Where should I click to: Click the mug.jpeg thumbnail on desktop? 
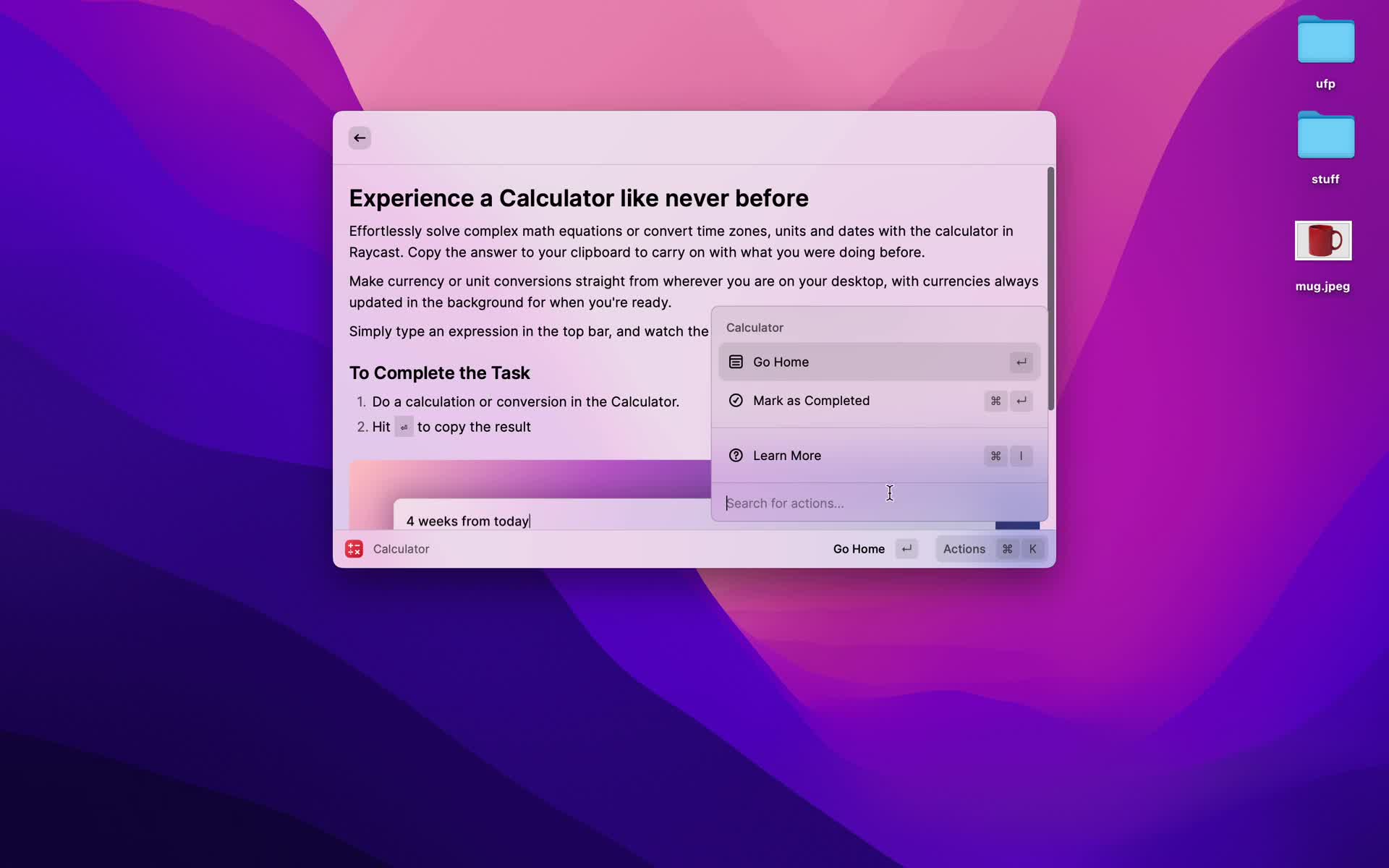pyautogui.click(x=1322, y=240)
